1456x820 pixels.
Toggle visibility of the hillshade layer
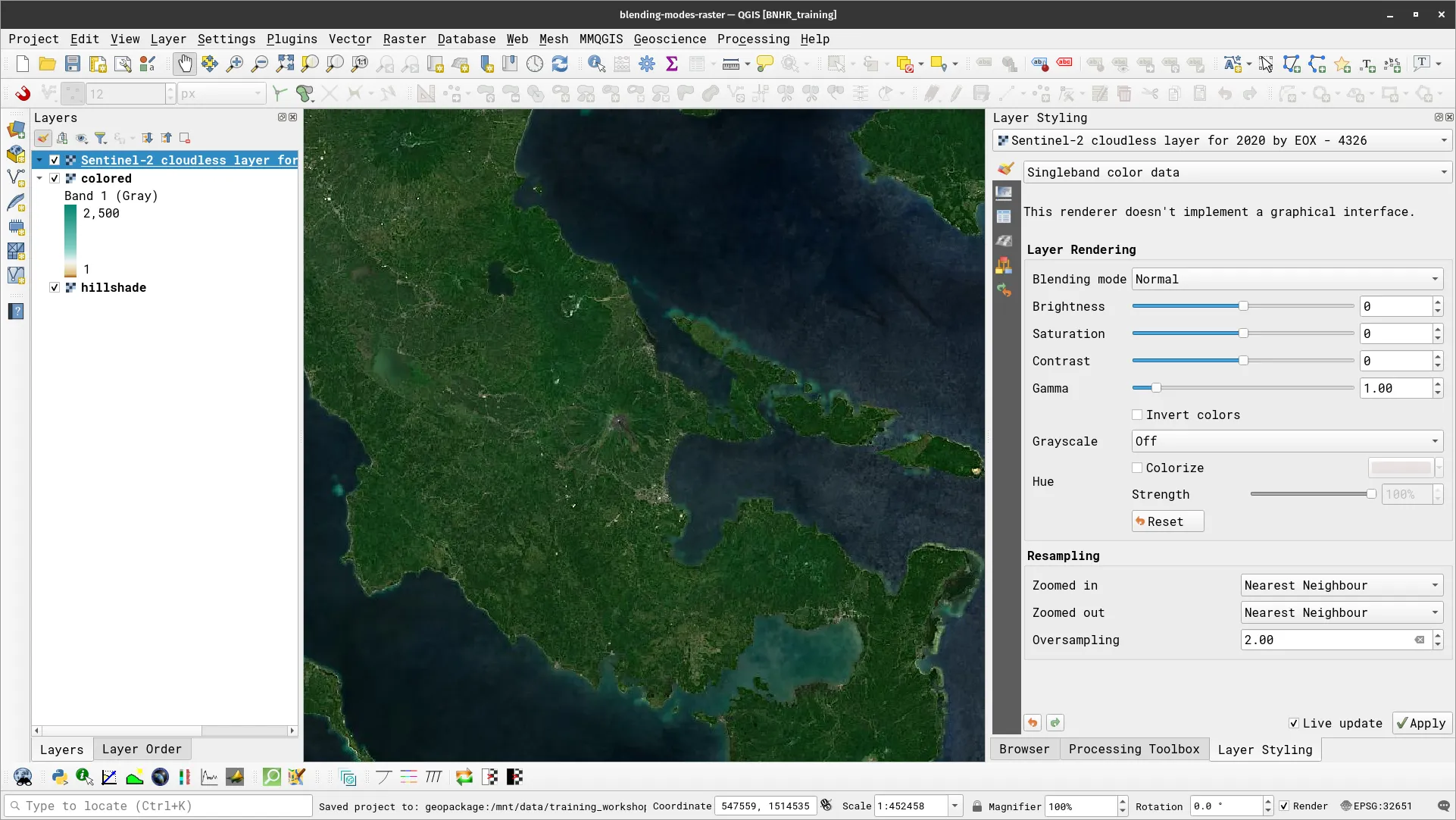click(54, 287)
